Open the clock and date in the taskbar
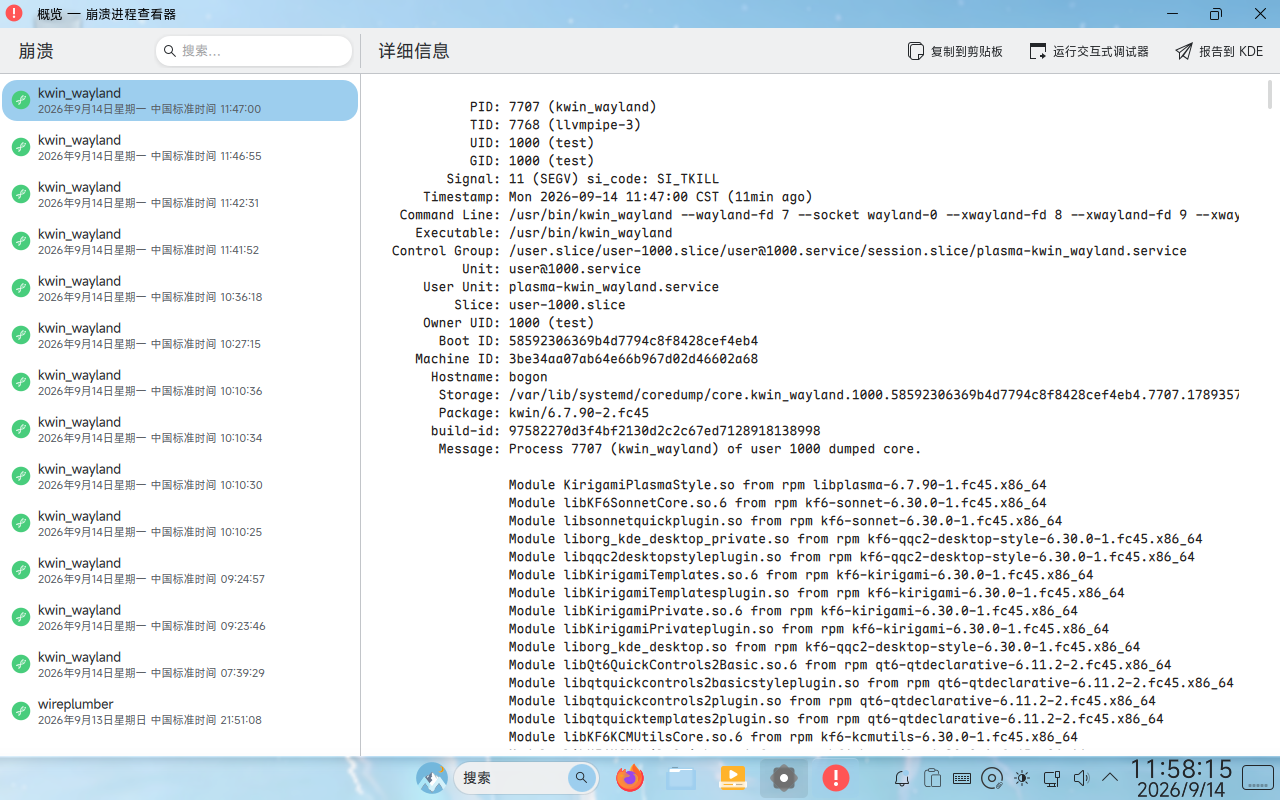 tap(1182, 778)
